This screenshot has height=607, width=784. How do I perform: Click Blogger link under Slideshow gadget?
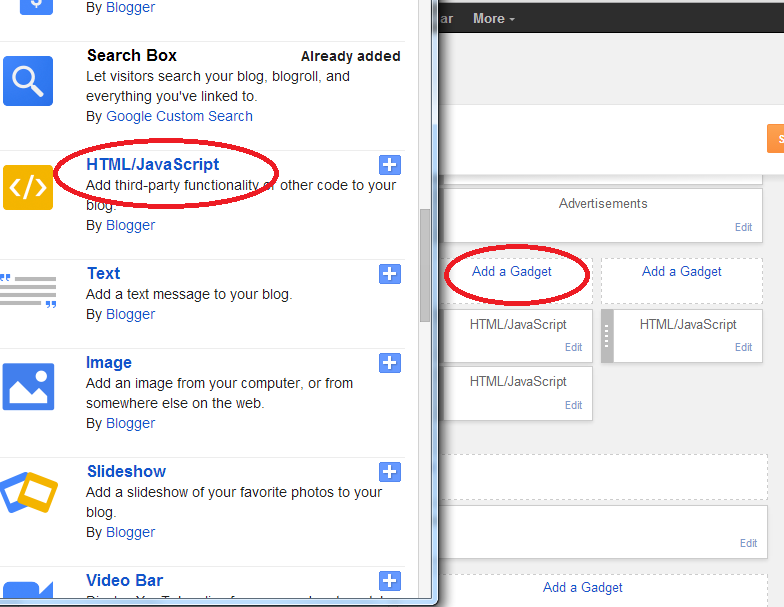tap(130, 532)
